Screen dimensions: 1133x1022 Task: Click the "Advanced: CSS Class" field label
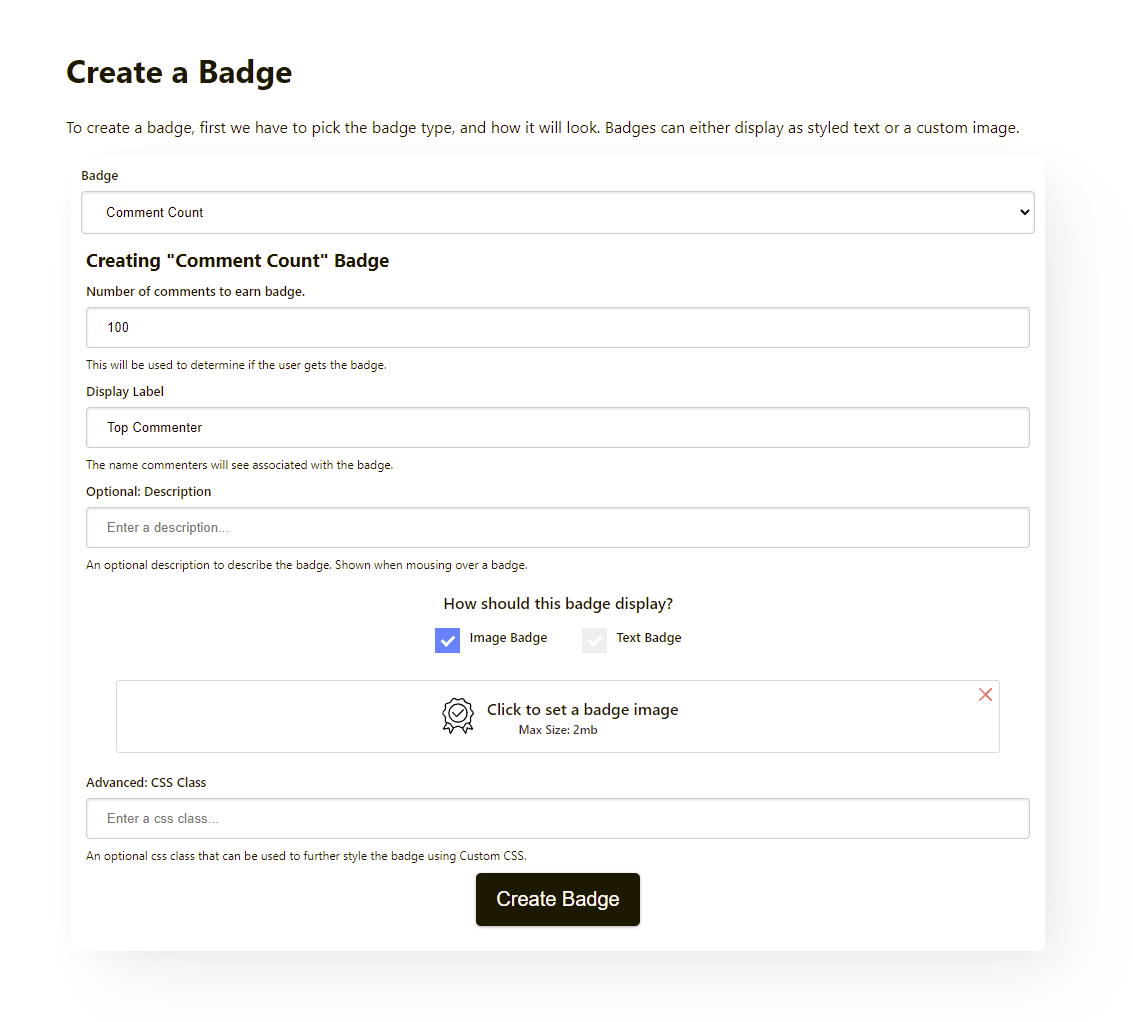(146, 783)
